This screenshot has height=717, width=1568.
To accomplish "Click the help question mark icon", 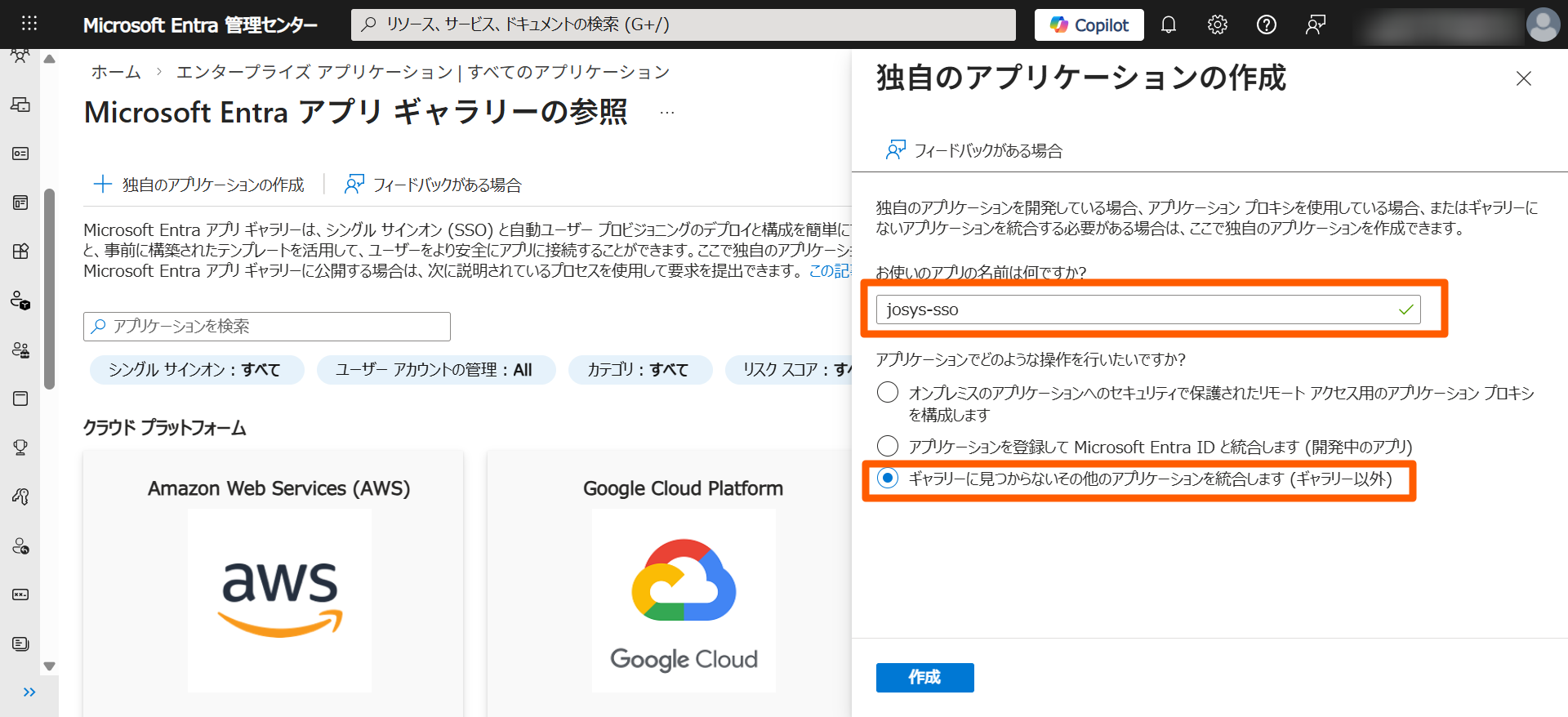I will [x=1266, y=24].
